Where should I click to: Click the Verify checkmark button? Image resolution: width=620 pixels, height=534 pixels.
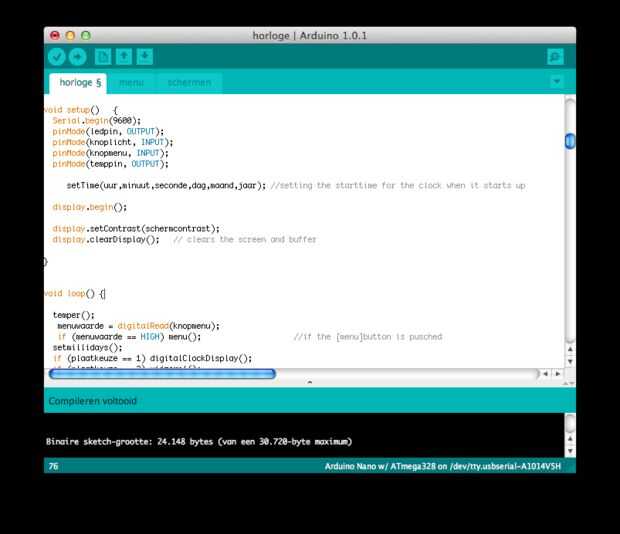coord(57,57)
